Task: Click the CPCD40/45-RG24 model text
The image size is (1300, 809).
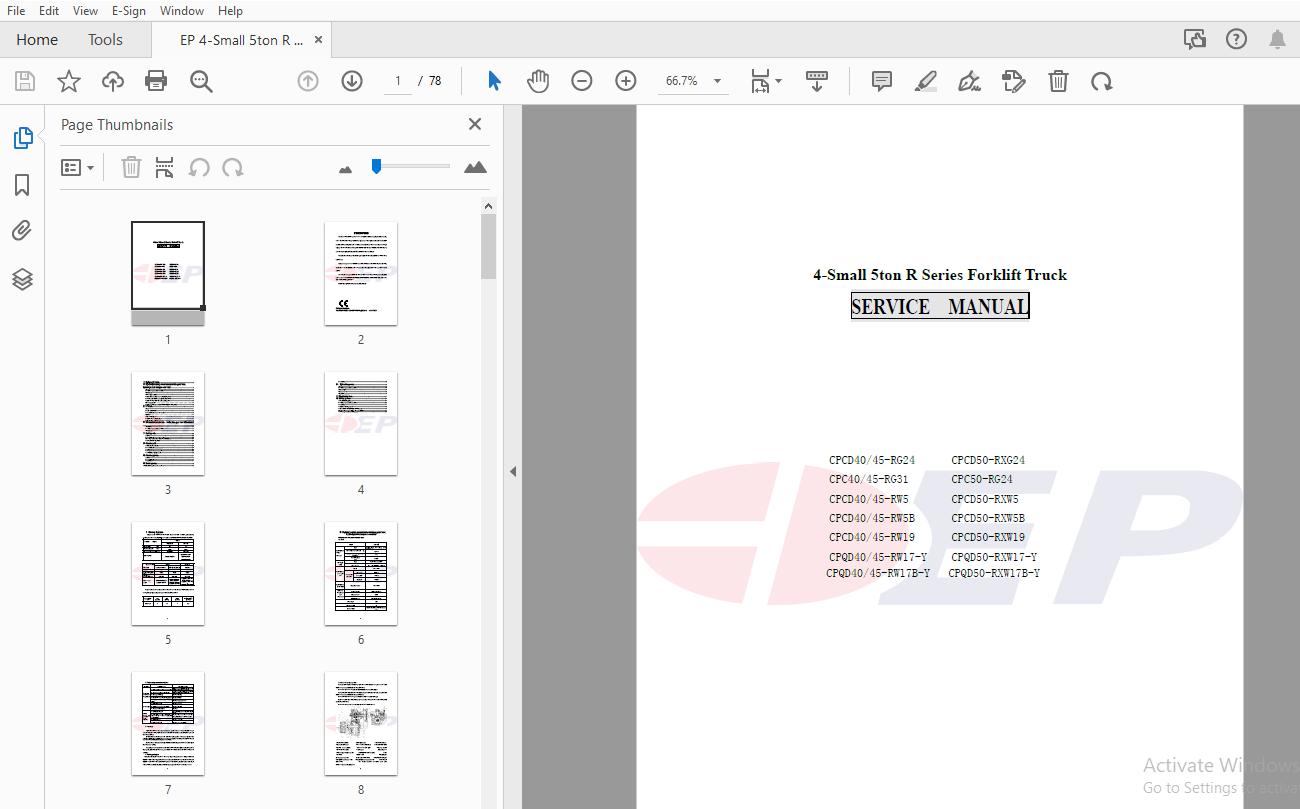Action: click(x=872, y=460)
